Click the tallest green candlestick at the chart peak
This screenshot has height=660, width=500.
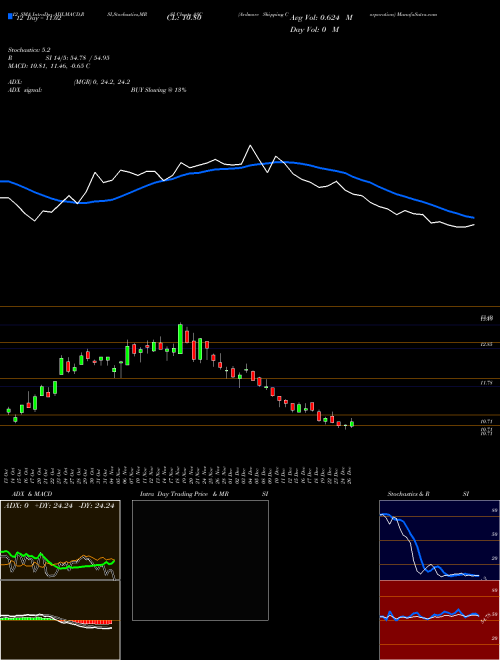pyautogui.click(x=180, y=339)
